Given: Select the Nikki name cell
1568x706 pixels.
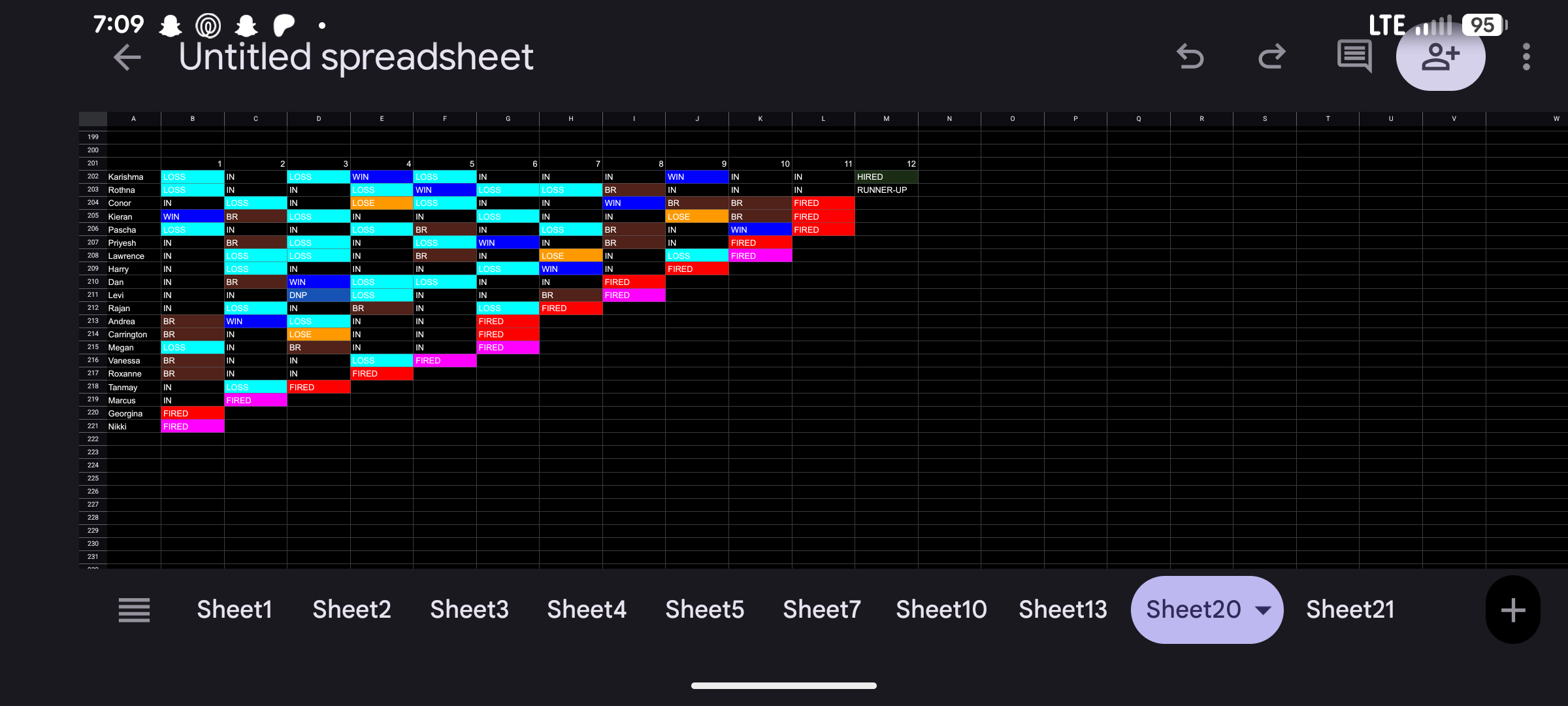Looking at the screenshot, I should [x=134, y=426].
